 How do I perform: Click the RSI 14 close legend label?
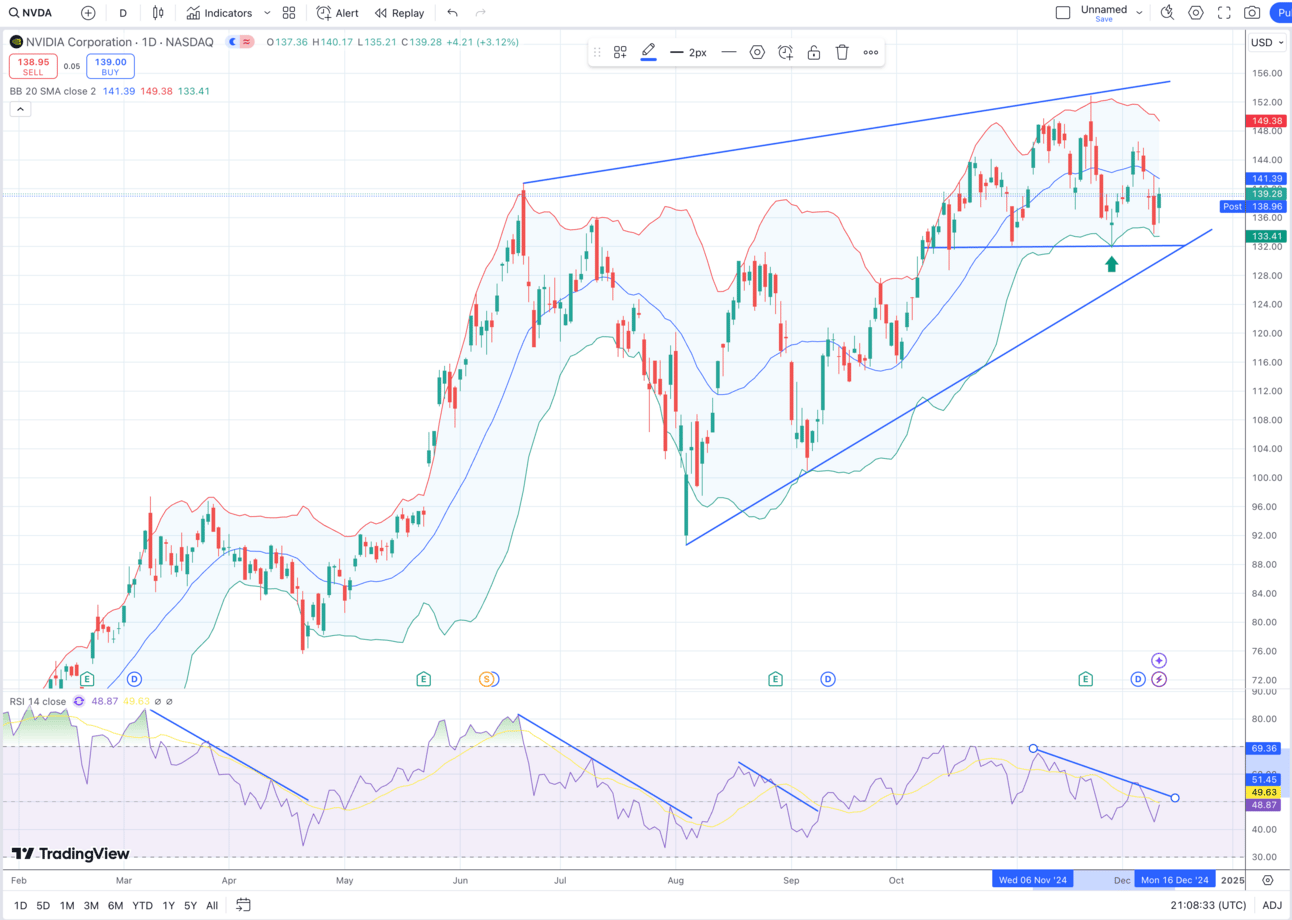point(38,701)
